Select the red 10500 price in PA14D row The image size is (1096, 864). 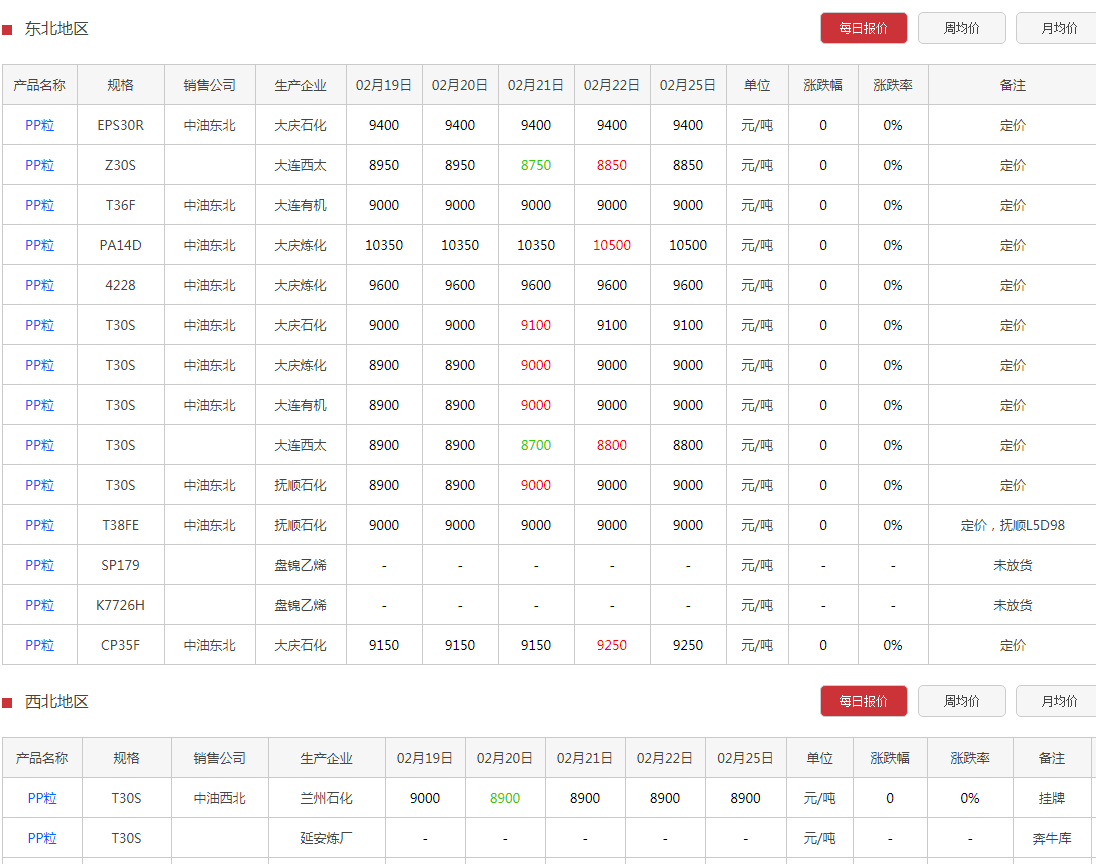click(x=612, y=245)
